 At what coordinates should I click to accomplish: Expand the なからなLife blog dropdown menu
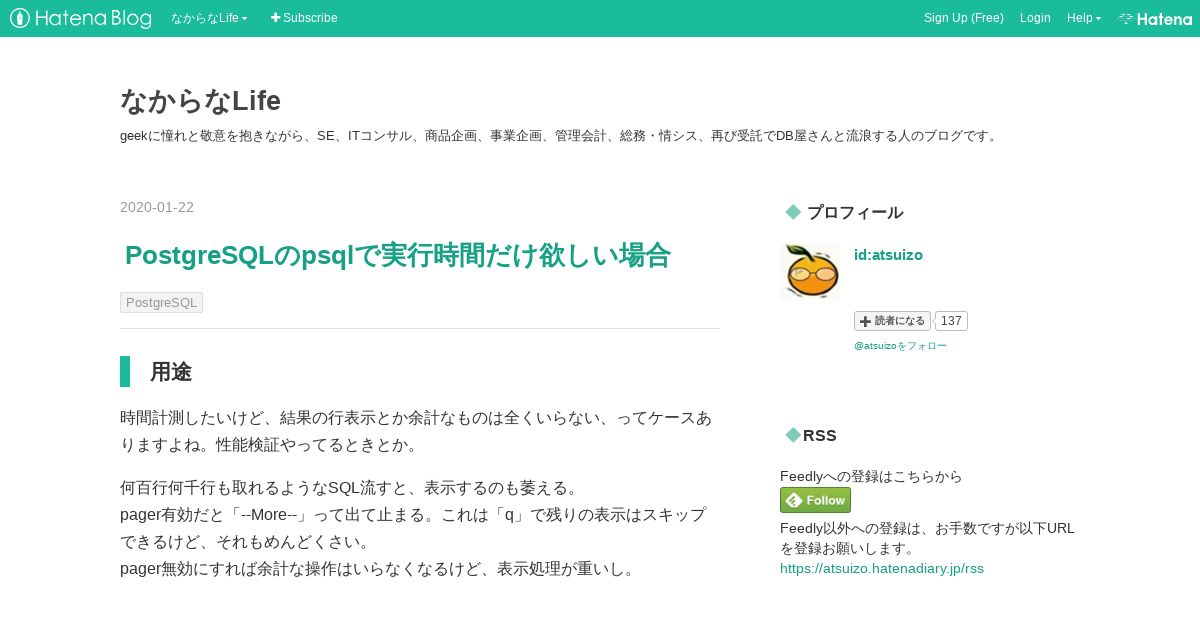pos(209,18)
